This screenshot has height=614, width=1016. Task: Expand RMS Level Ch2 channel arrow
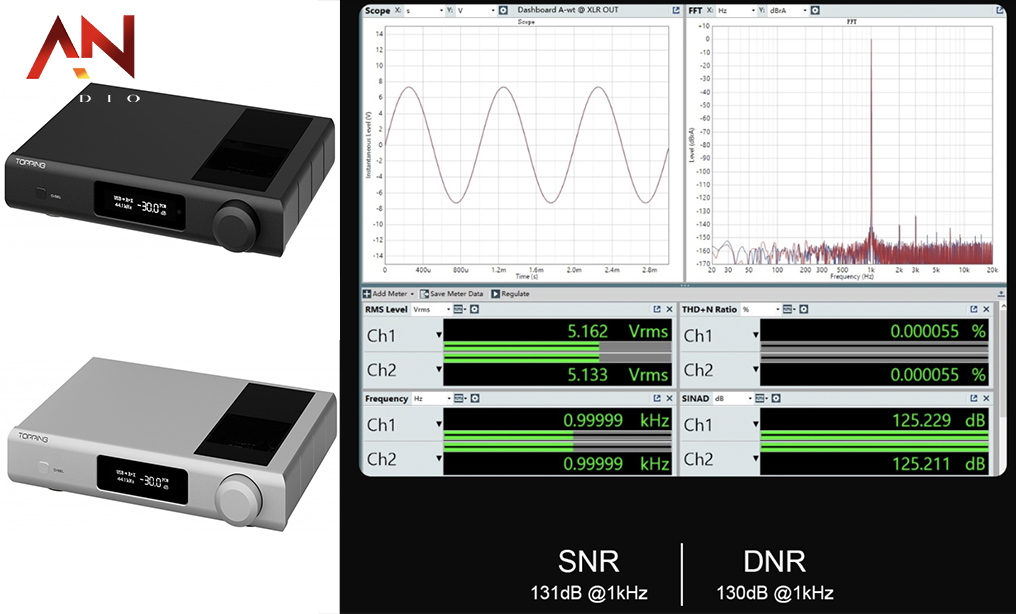tap(439, 369)
